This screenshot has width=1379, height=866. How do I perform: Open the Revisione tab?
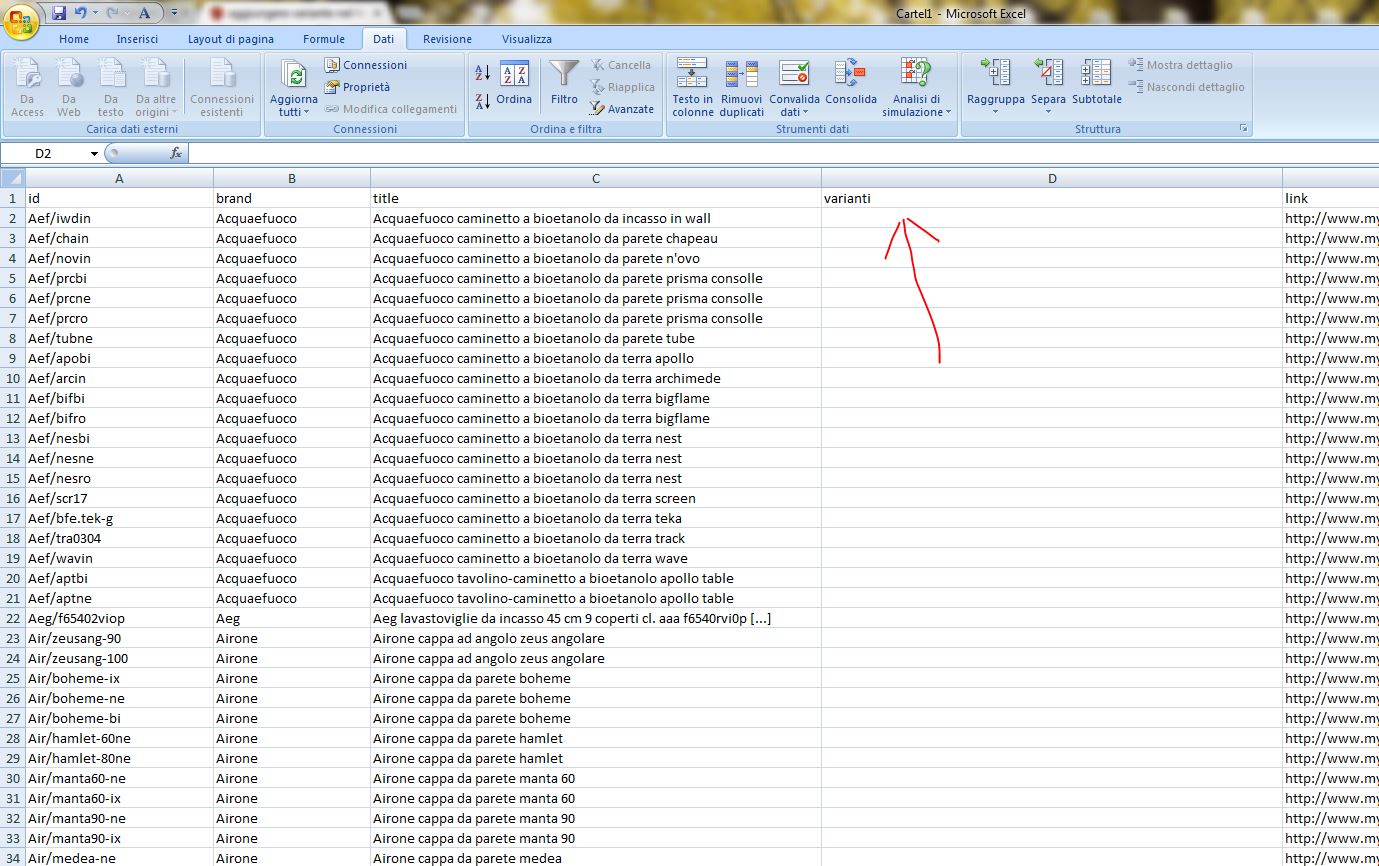pos(447,39)
